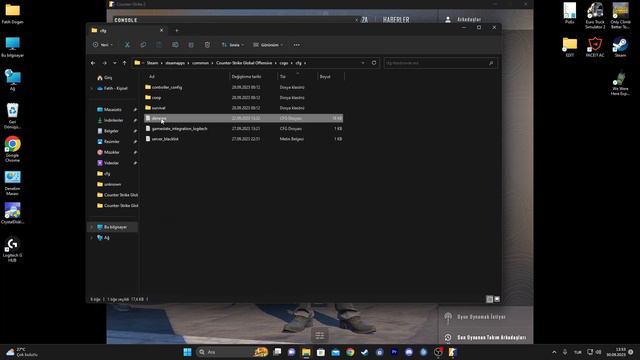Open Google Chrome desktop shortcut

click(13, 149)
